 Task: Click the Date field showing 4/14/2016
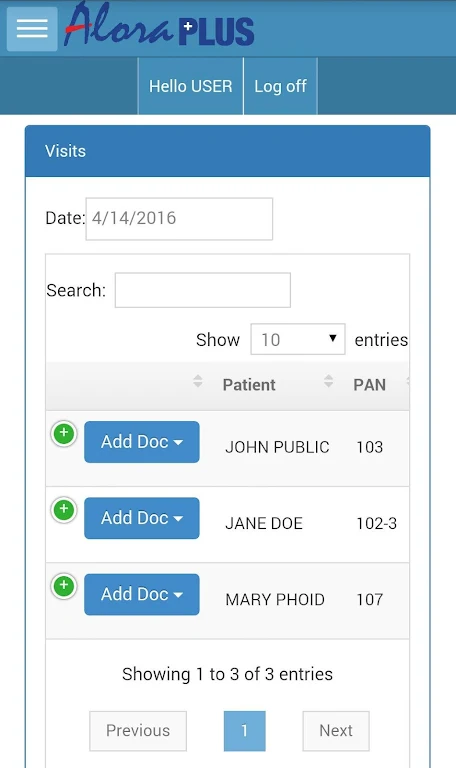[179, 219]
